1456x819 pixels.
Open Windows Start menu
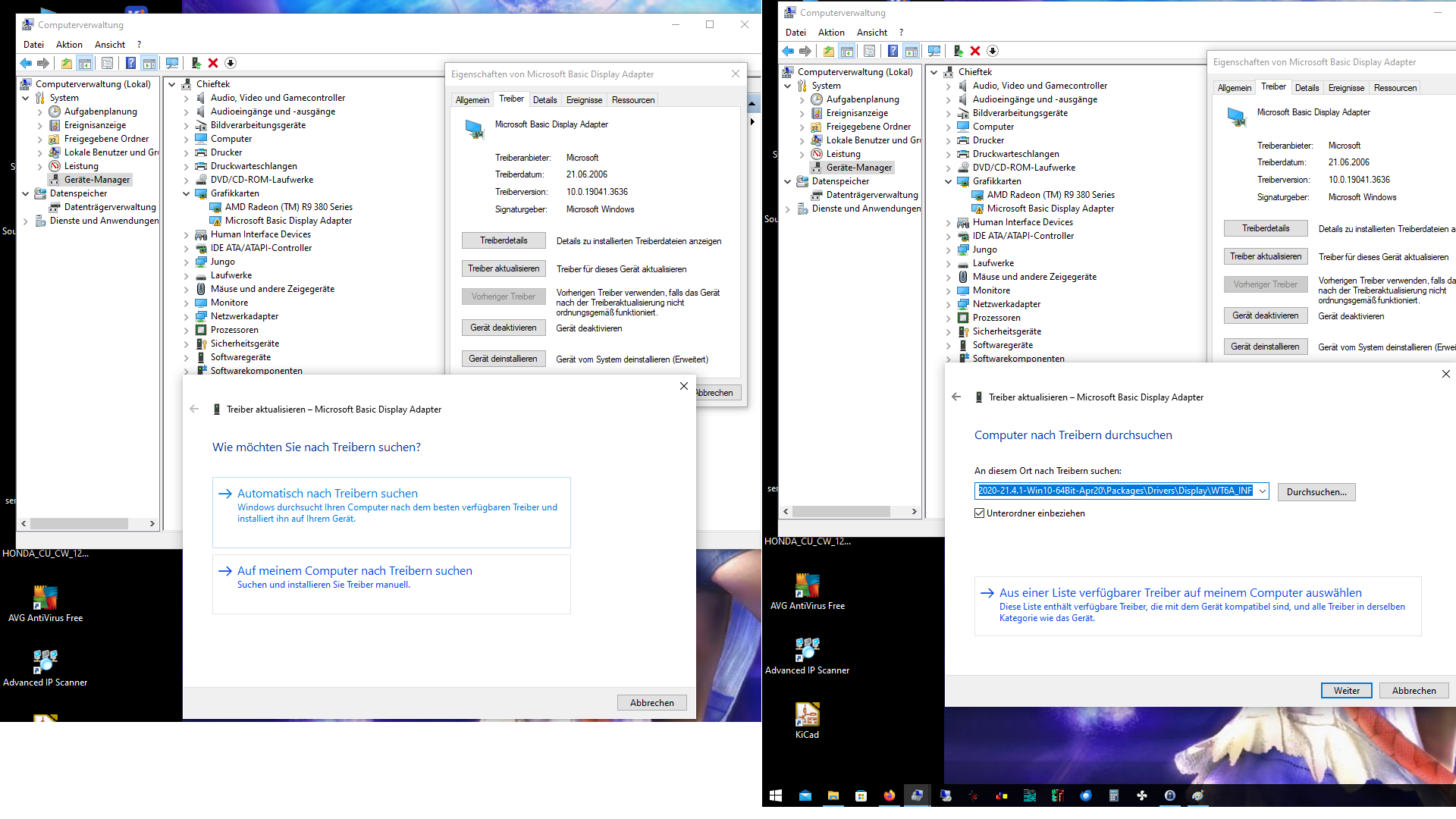point(776,795)
